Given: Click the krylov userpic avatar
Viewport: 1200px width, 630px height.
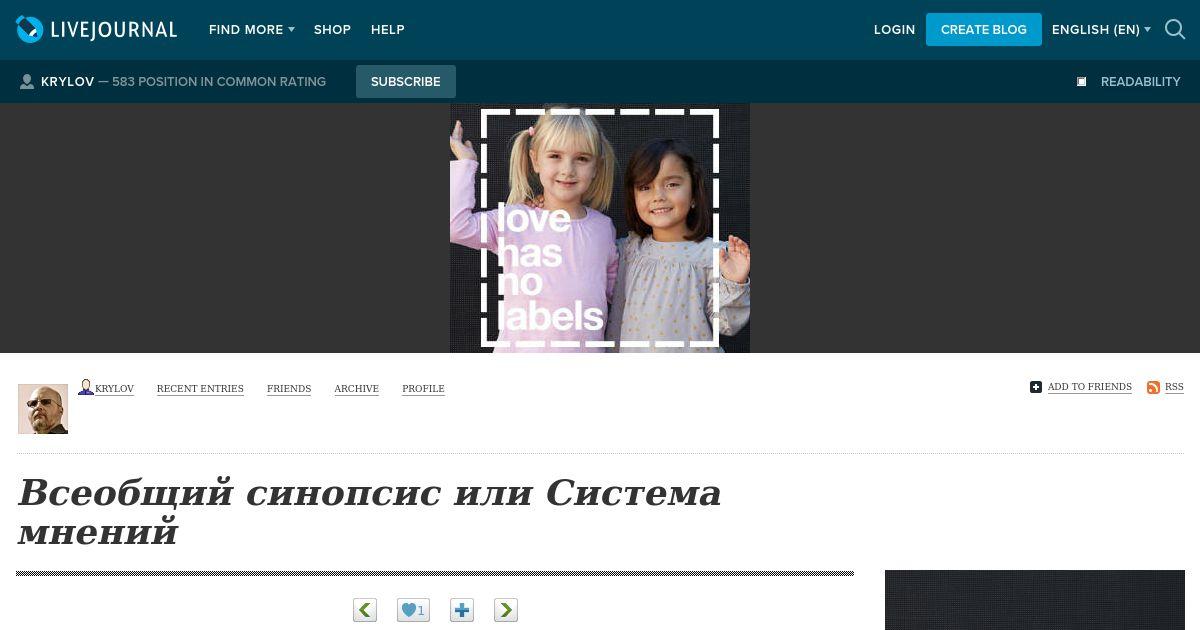Looking at the screenshot, I should [x=43, y=409].
